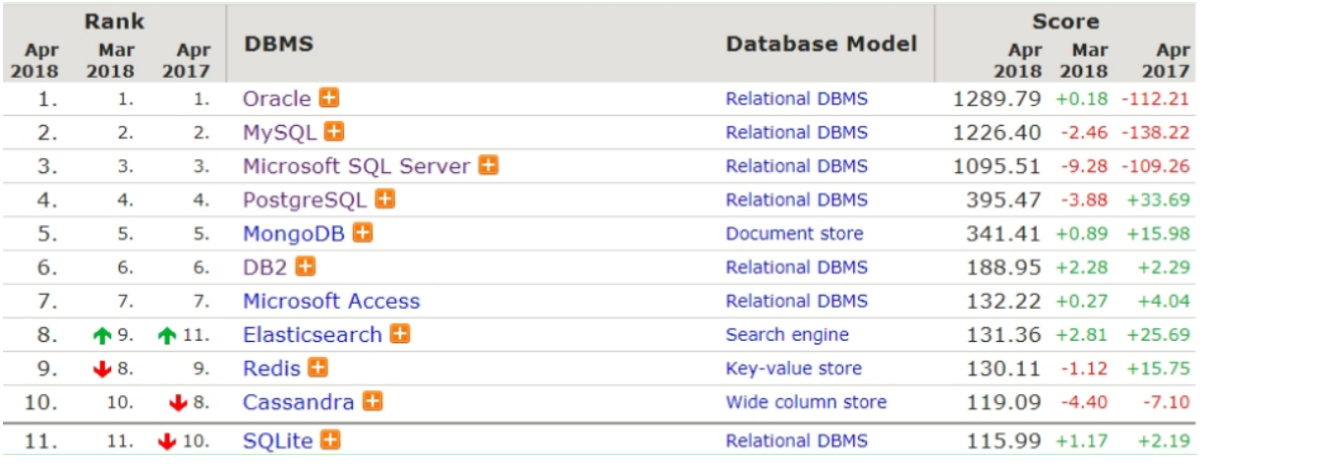Expand SQLite info via plus icon
Screen dimensions: 1334x471
tap(331, 440)
